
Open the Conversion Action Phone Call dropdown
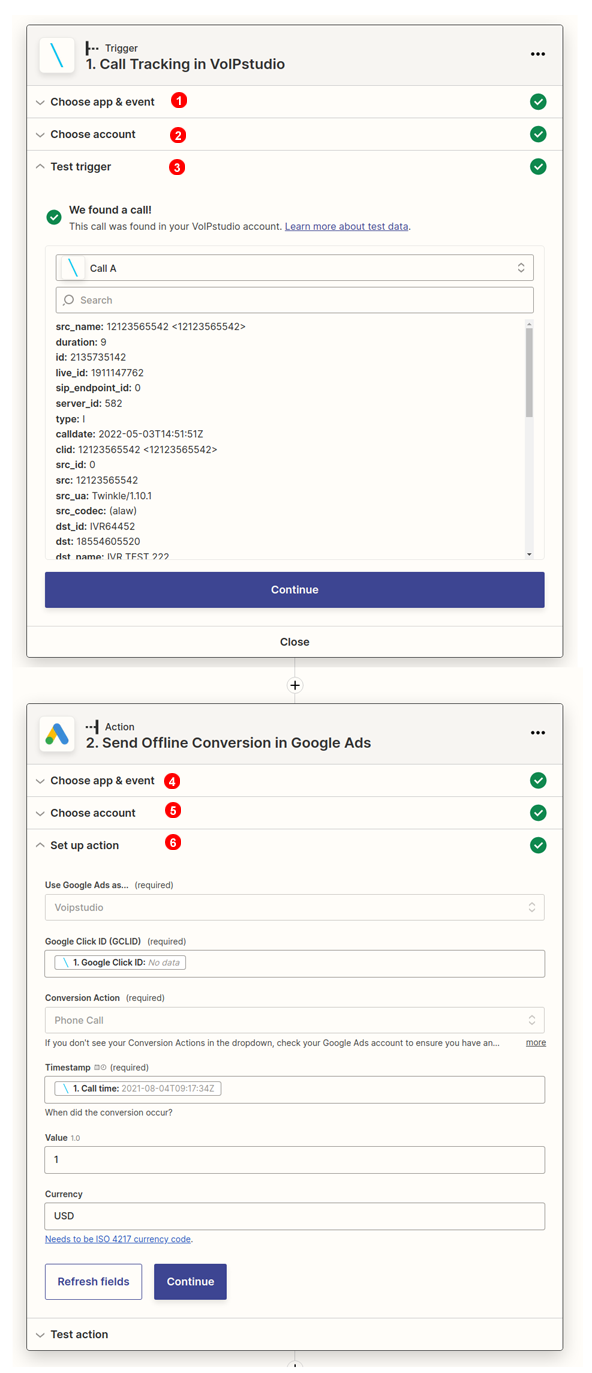point(295,1020)
